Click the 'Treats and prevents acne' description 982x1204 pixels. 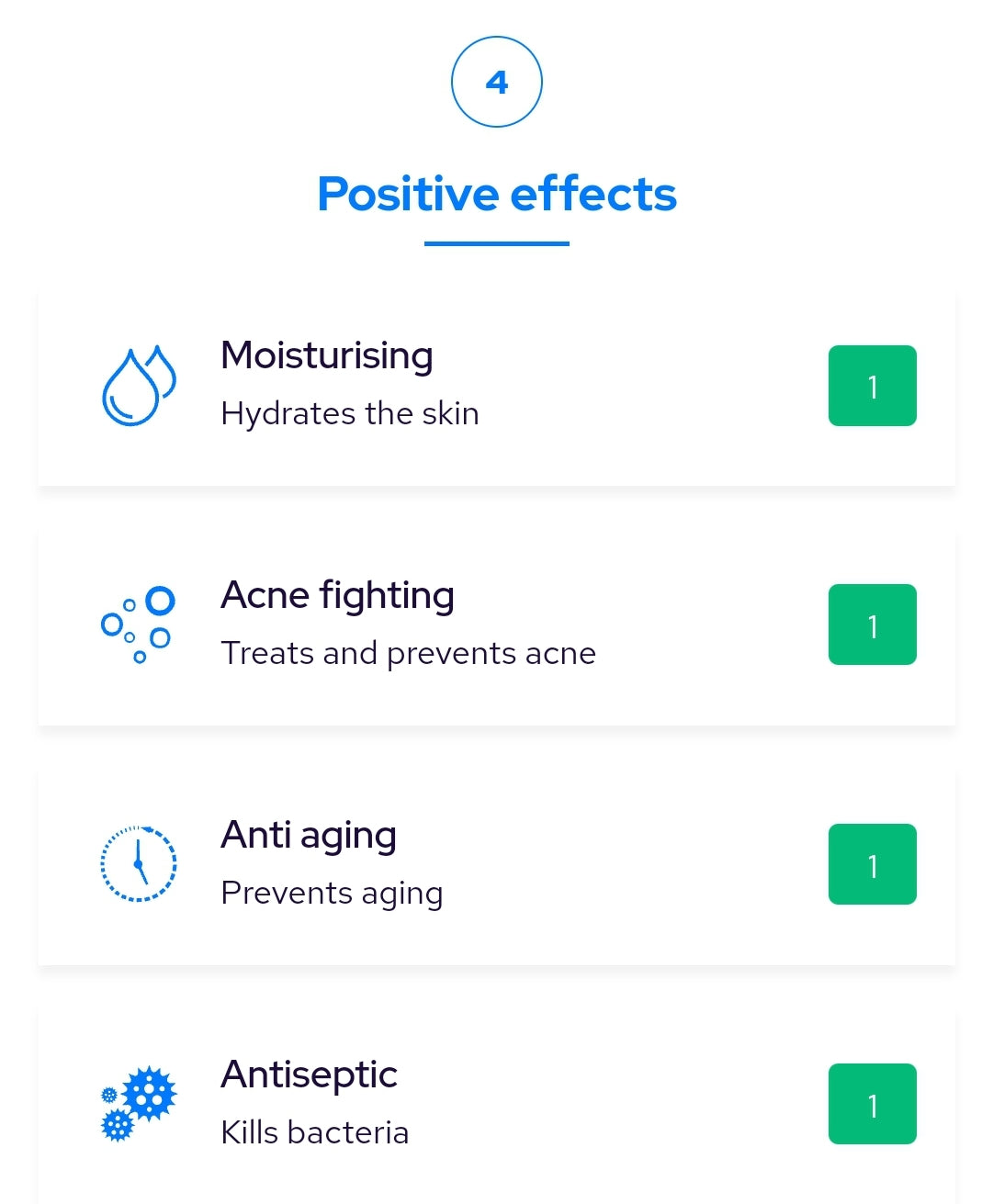point(408,653)
